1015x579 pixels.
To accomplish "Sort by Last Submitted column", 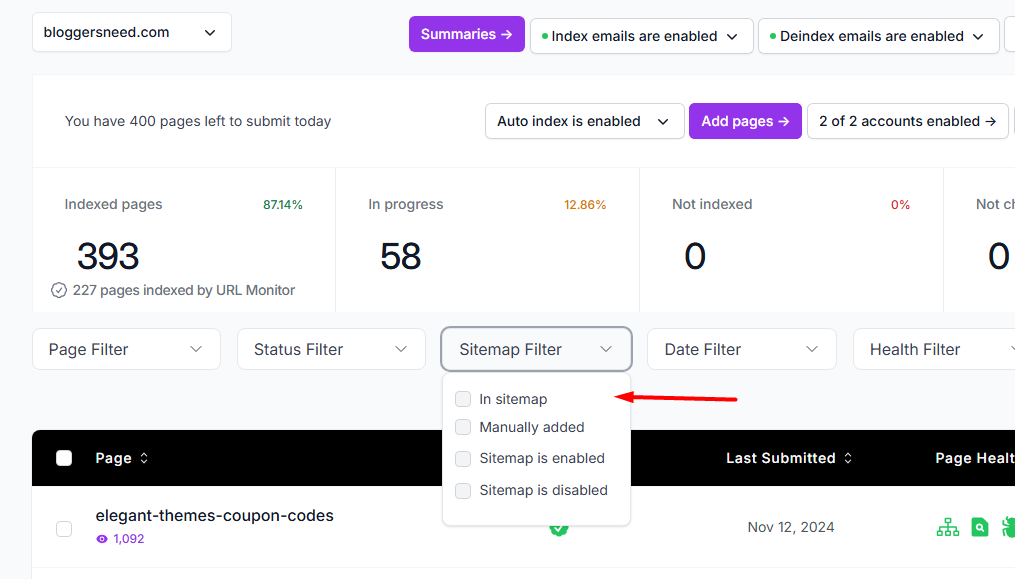I will [788, 458].
